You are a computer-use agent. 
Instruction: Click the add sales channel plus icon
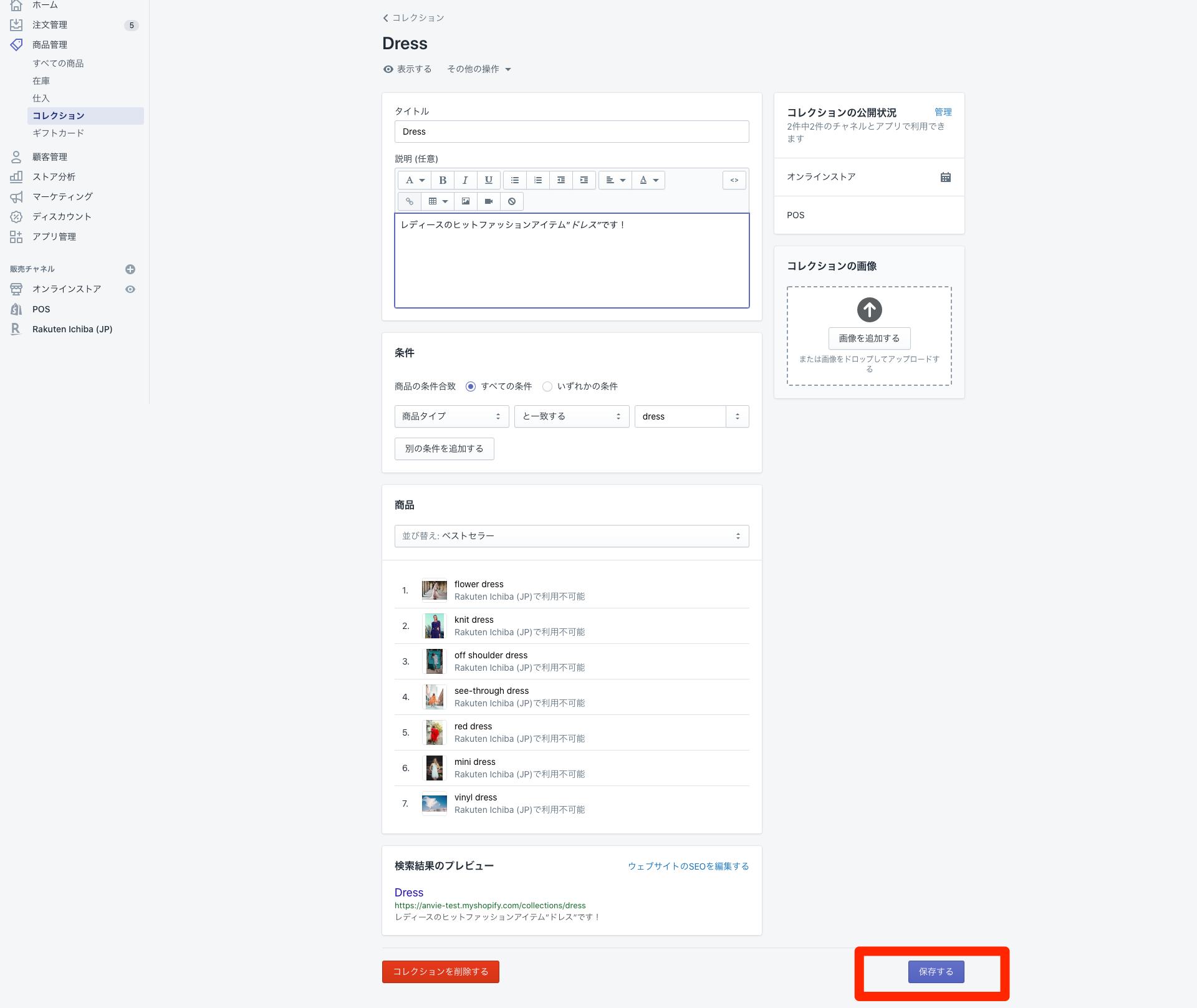(130, 269)
